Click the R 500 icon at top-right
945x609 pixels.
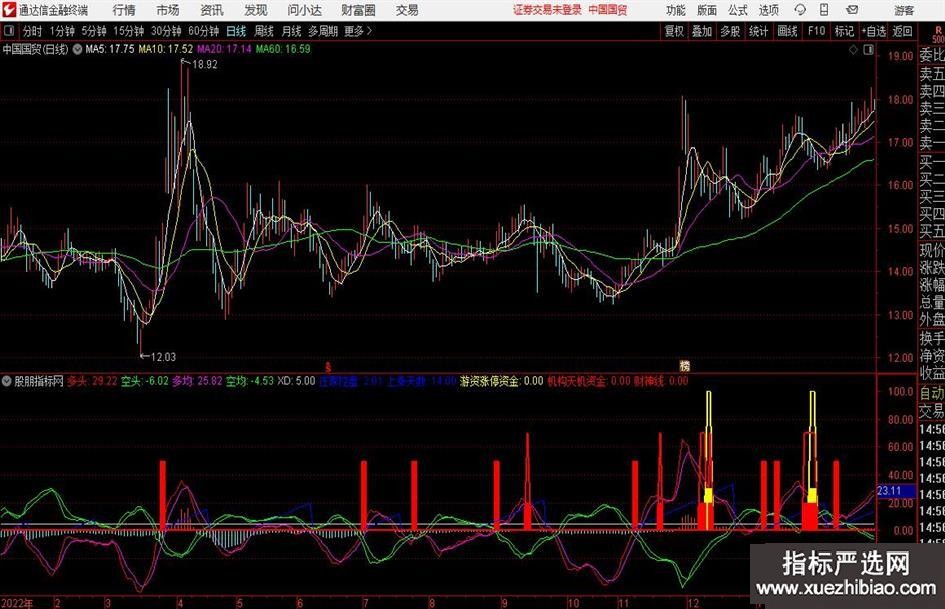coord(938,34)
